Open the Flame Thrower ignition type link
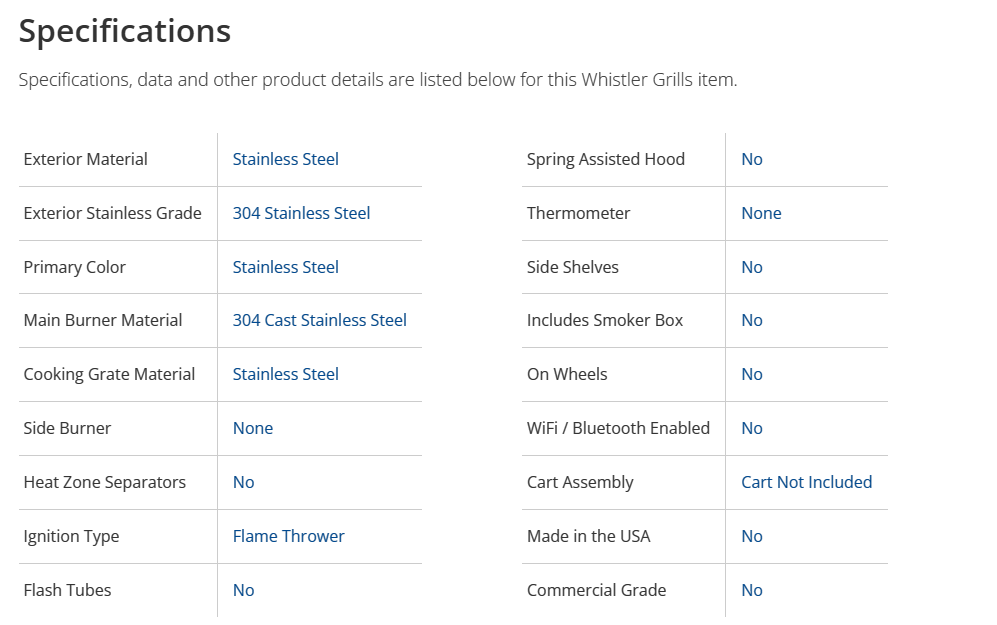The width and height of the screenshot is (997, 625). [x=288, y=536]
